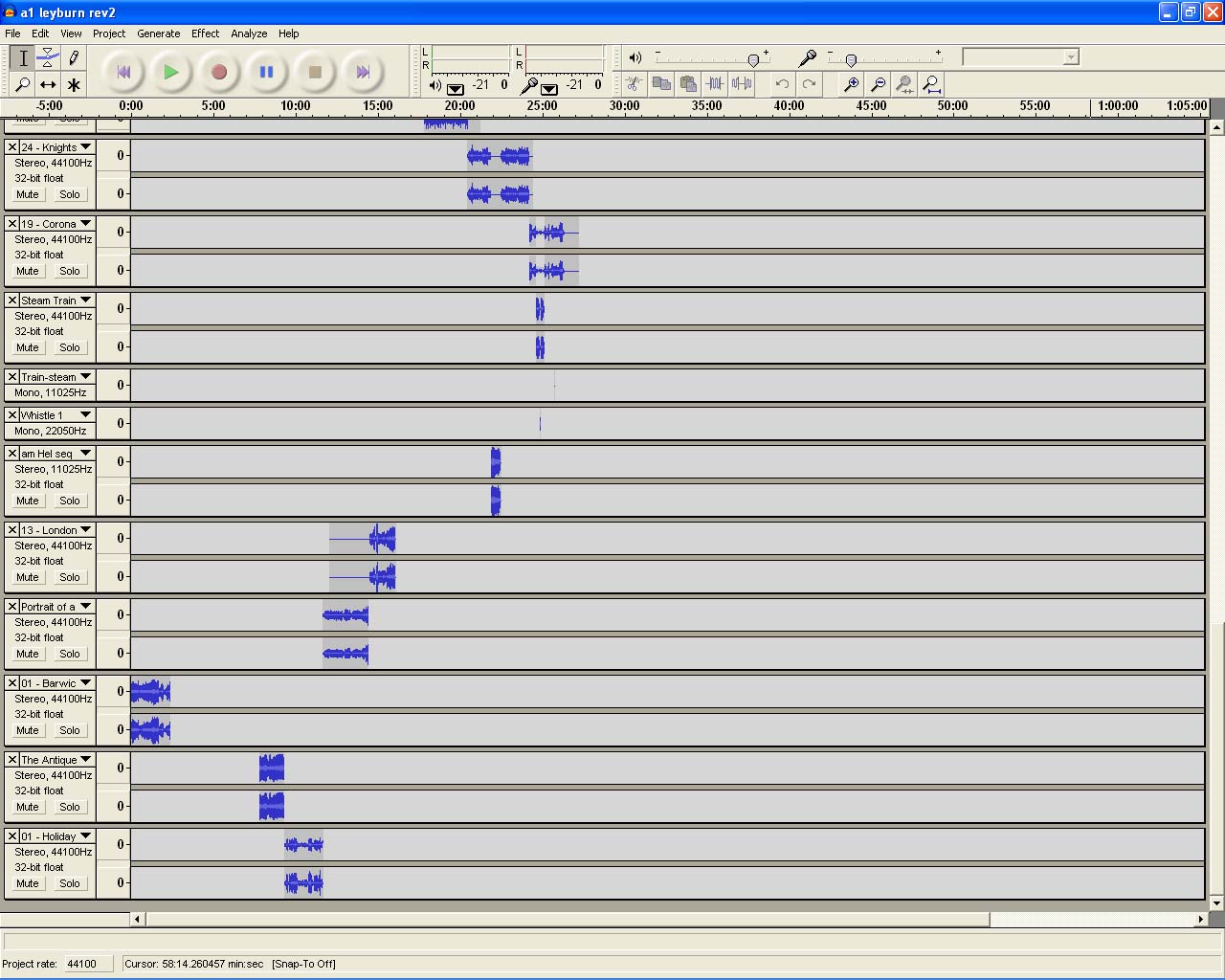
Task: Open the Generate menu
Action: click(x=158, y=33)
